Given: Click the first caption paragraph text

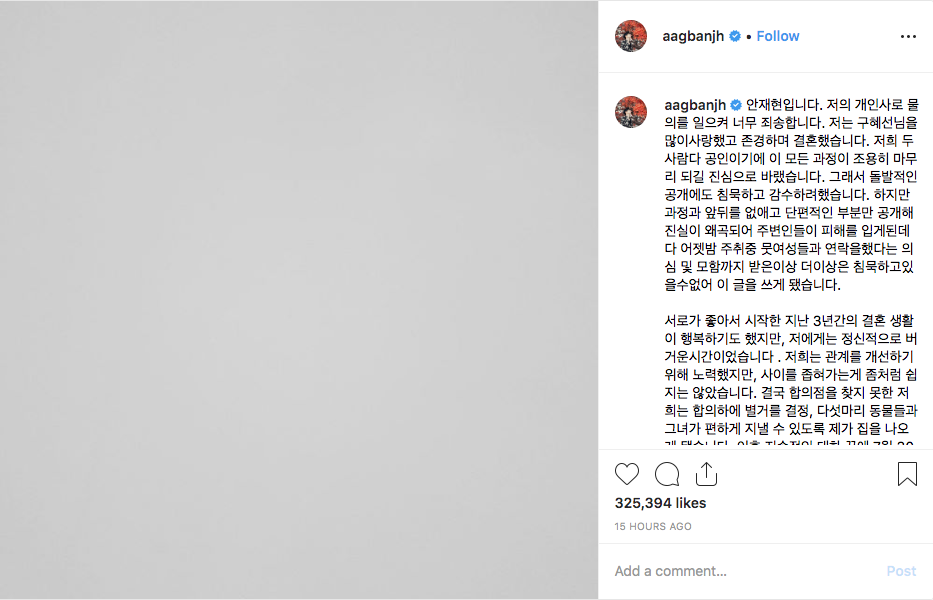Looking at the screenshot, I should click(x=791, y=195).
